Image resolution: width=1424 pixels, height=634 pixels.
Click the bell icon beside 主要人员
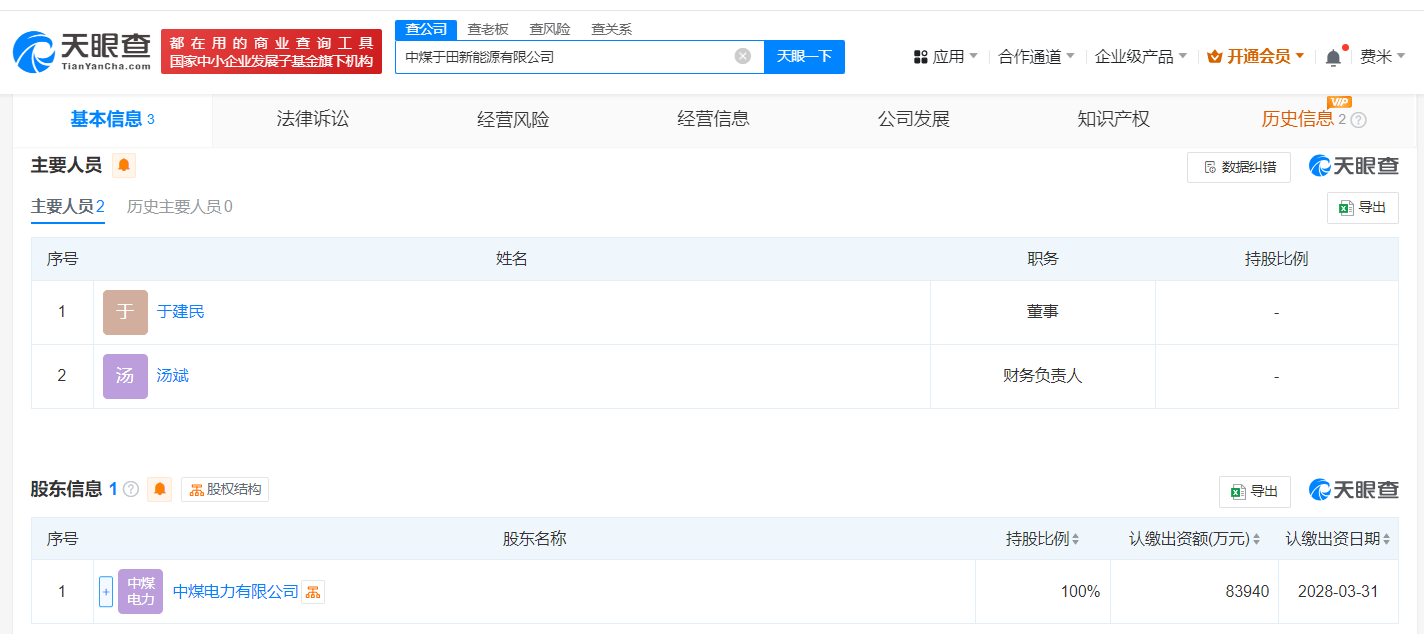tap(124, 165)
